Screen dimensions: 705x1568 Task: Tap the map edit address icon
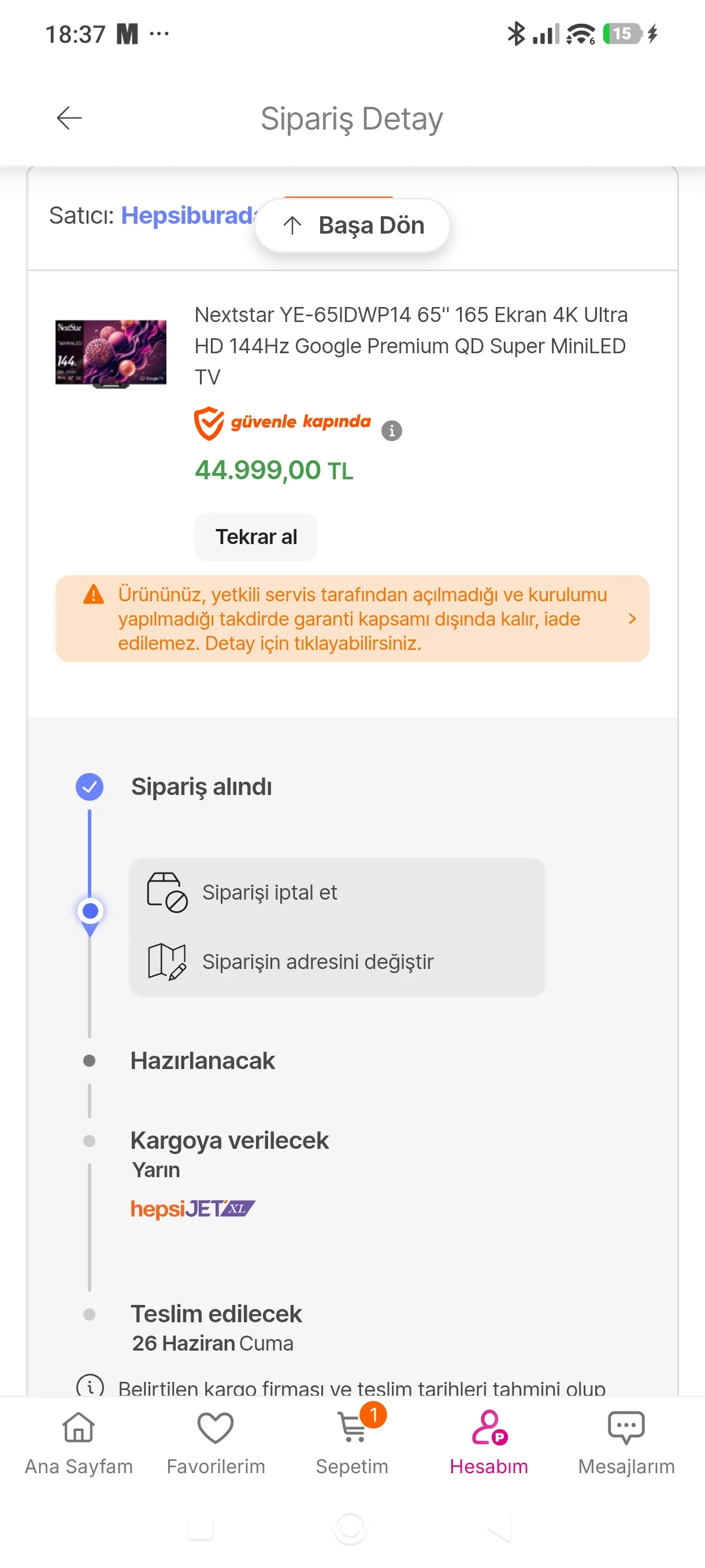click(x=167, y=961)
